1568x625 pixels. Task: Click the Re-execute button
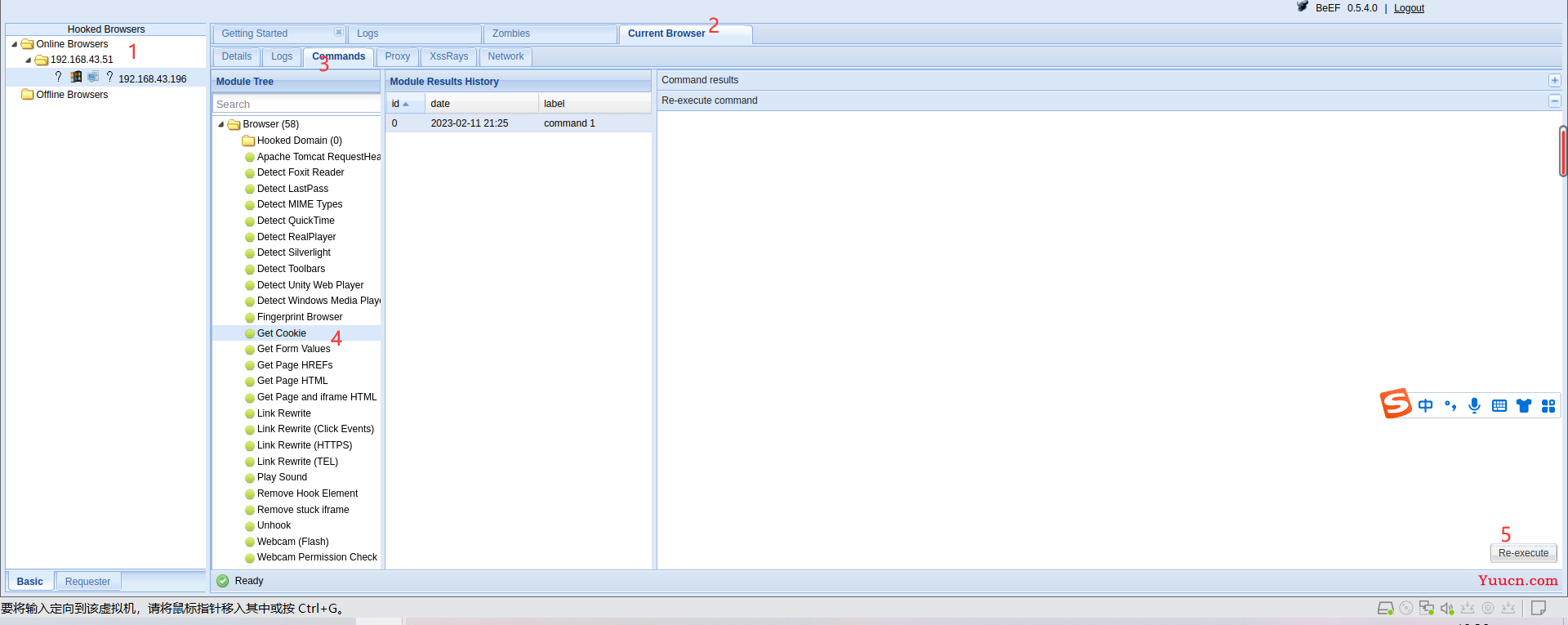point(1524,553)
